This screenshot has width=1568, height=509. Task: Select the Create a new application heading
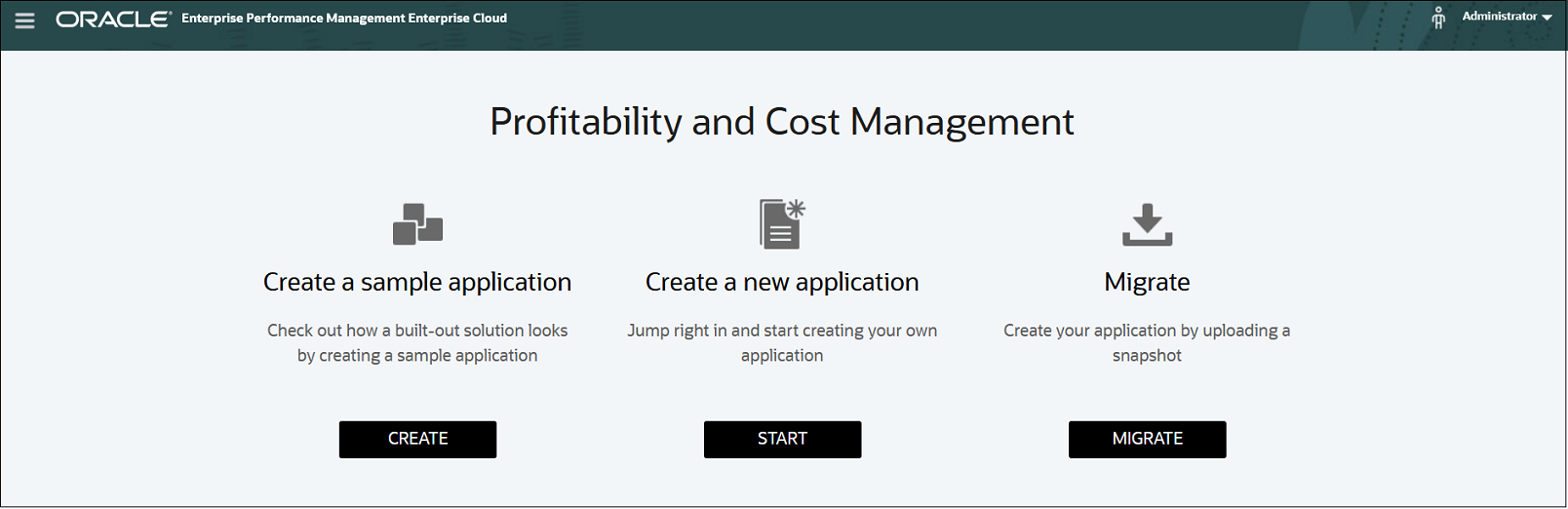[x=782, y=282]
